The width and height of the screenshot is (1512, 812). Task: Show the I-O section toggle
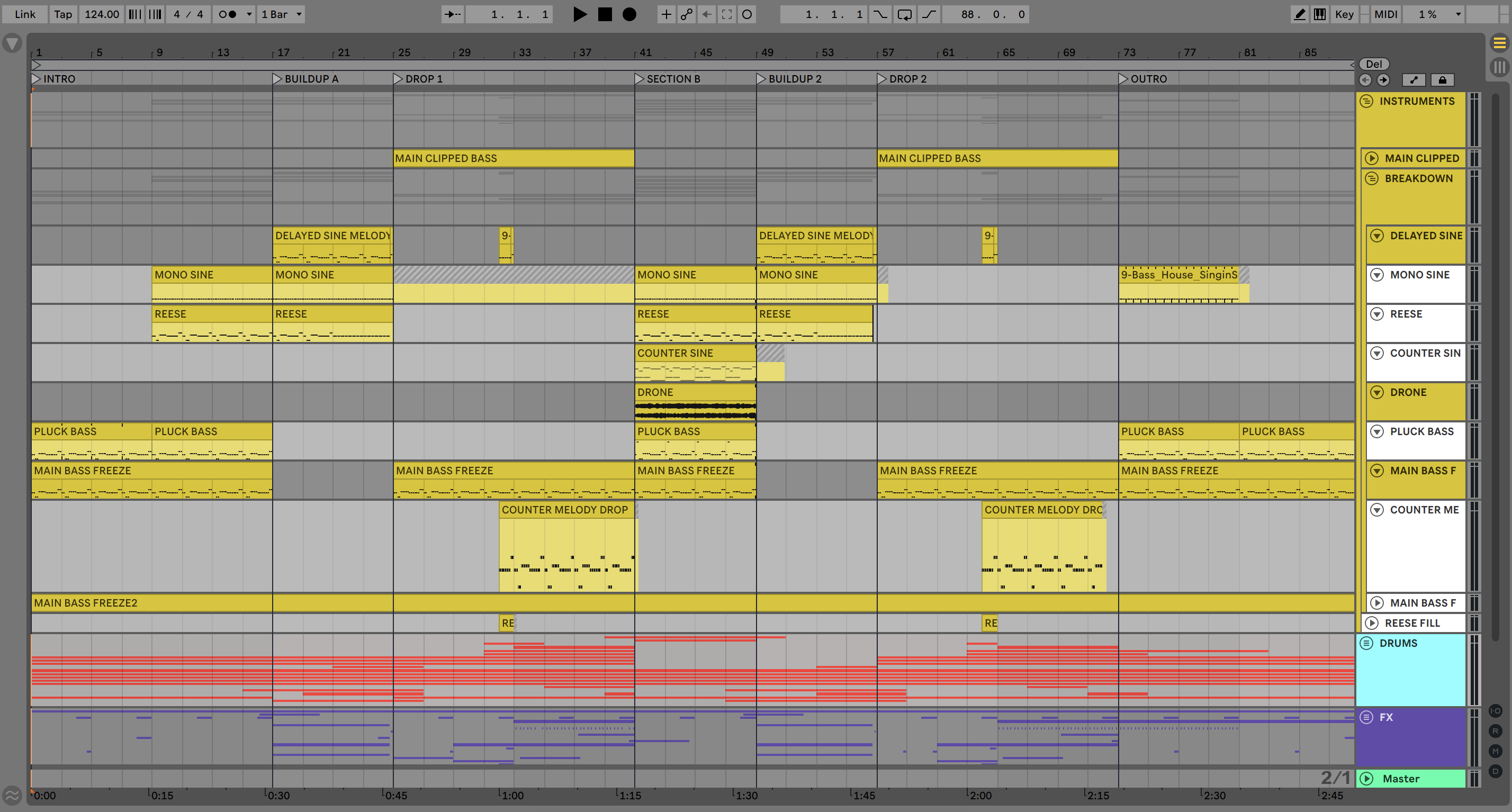tap(1496, 711)
